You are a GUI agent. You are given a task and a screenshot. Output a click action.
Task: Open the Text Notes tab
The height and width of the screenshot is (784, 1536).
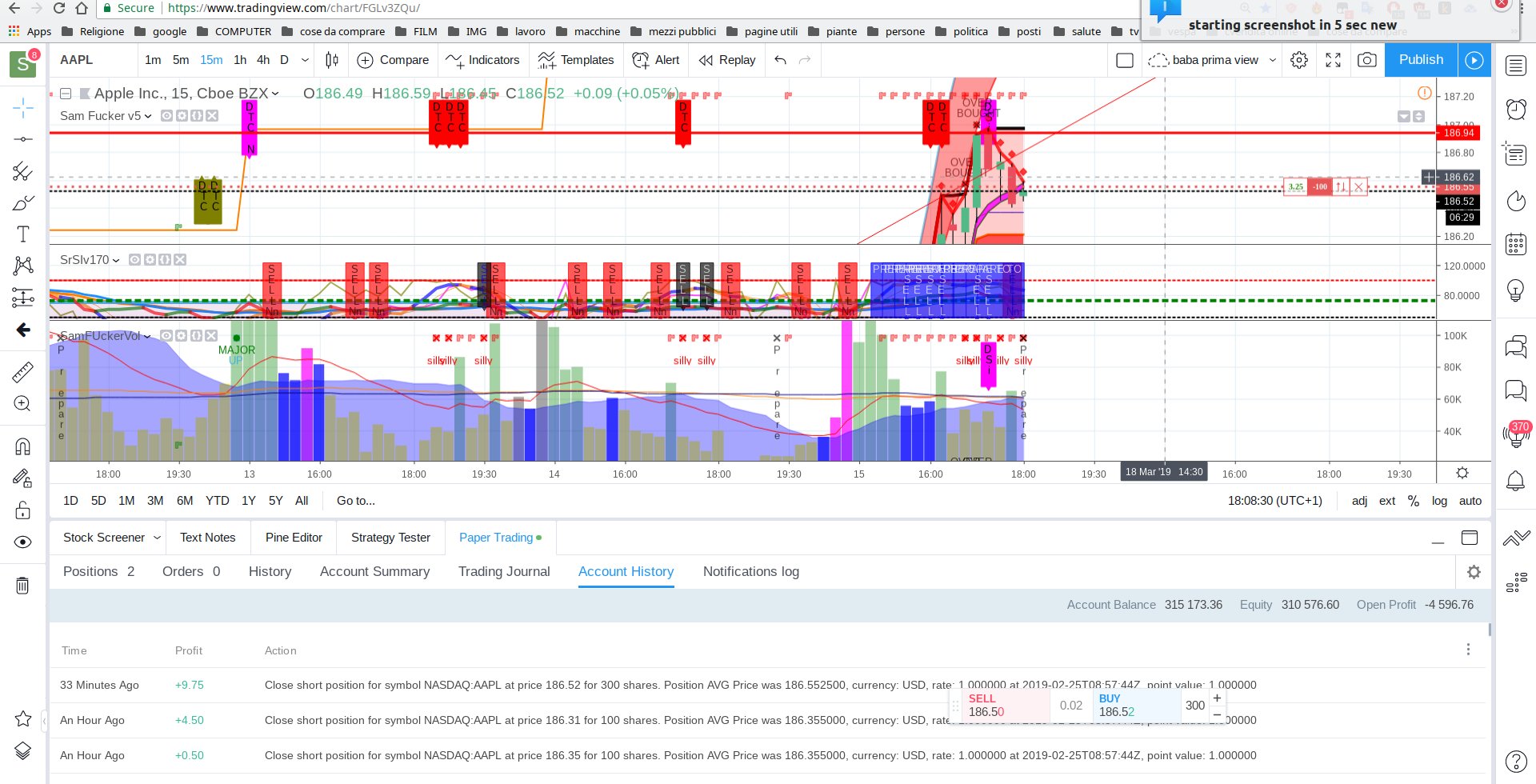[208, 538]
